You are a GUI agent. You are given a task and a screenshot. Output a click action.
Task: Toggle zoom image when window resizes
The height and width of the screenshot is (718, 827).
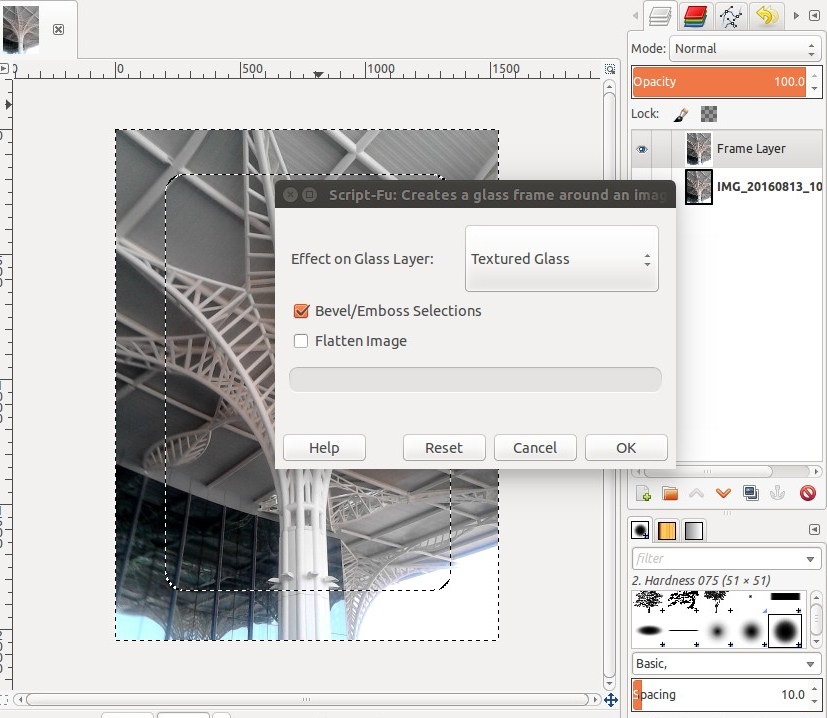[x=610, y=69]
